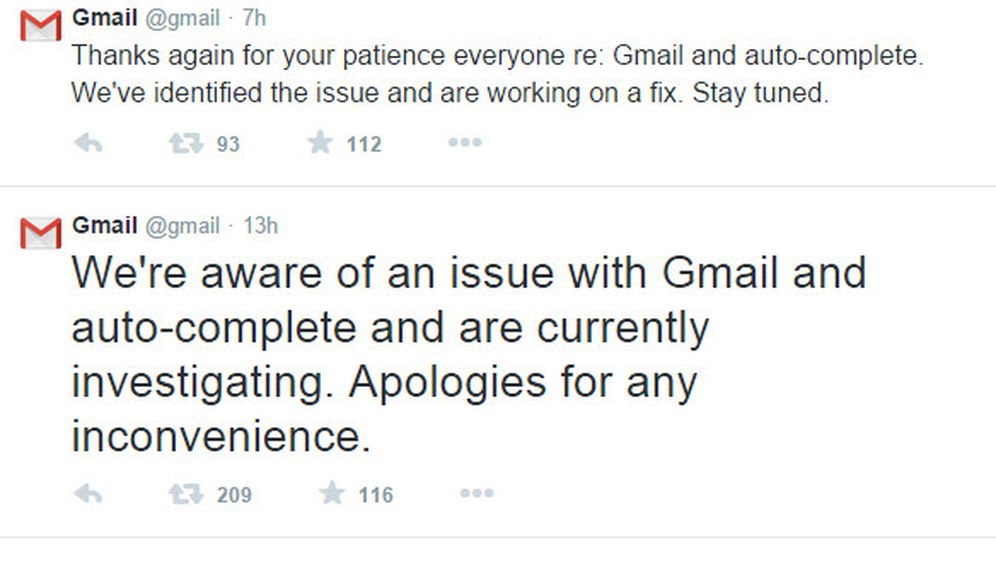Open more options on the 13h tweet

(x=475, y=494)
